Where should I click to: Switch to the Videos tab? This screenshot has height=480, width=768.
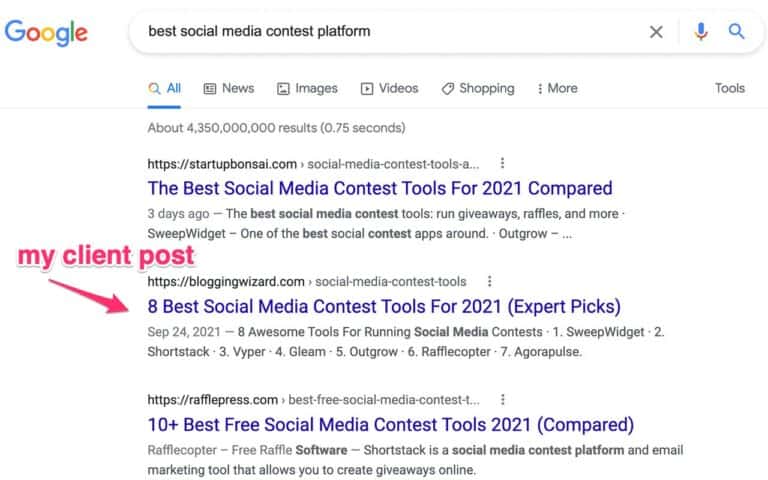pos(389,89)
